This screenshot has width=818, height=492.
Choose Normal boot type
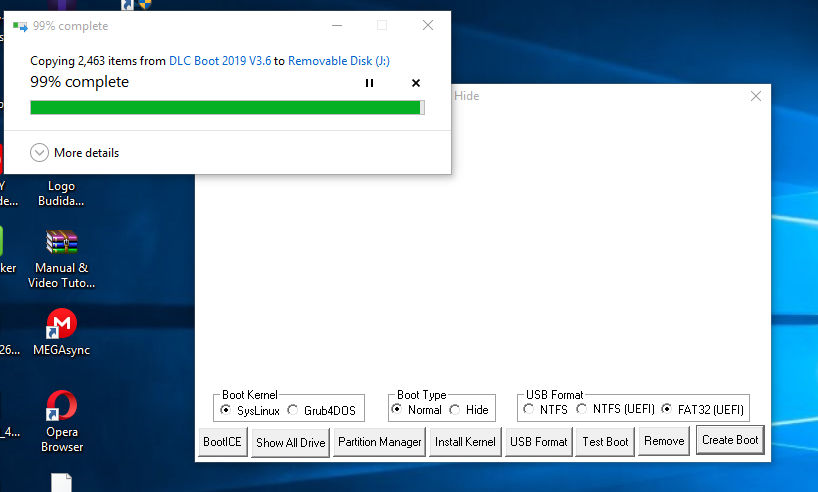pos(417,410)
